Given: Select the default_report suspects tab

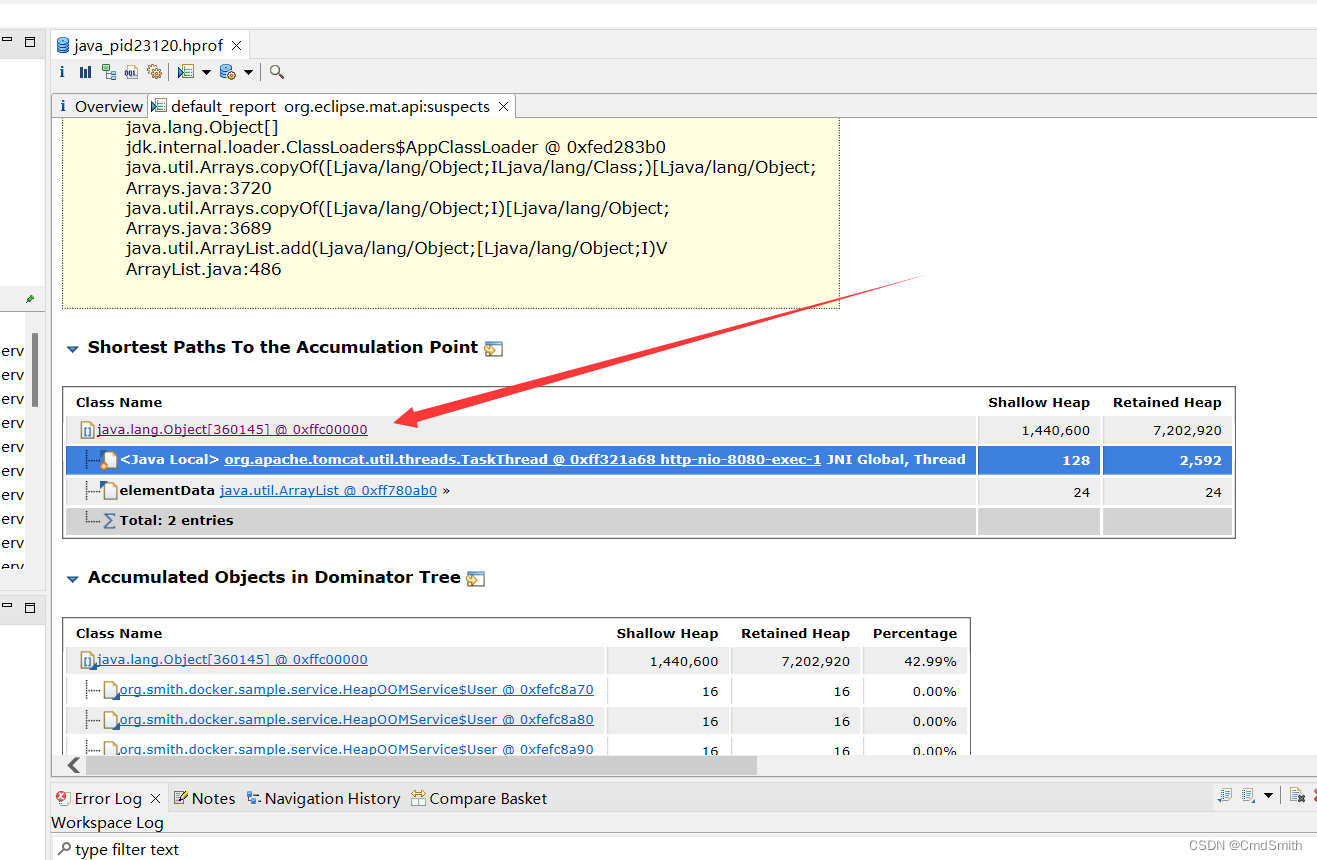Looking at the screenshot, I should [330, 106].
